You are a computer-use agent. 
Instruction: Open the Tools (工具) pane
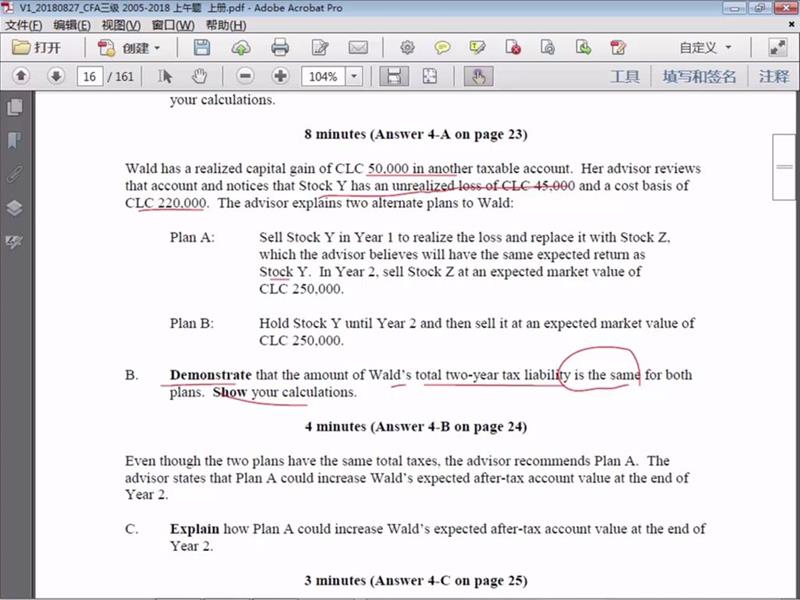click(624, 77)
